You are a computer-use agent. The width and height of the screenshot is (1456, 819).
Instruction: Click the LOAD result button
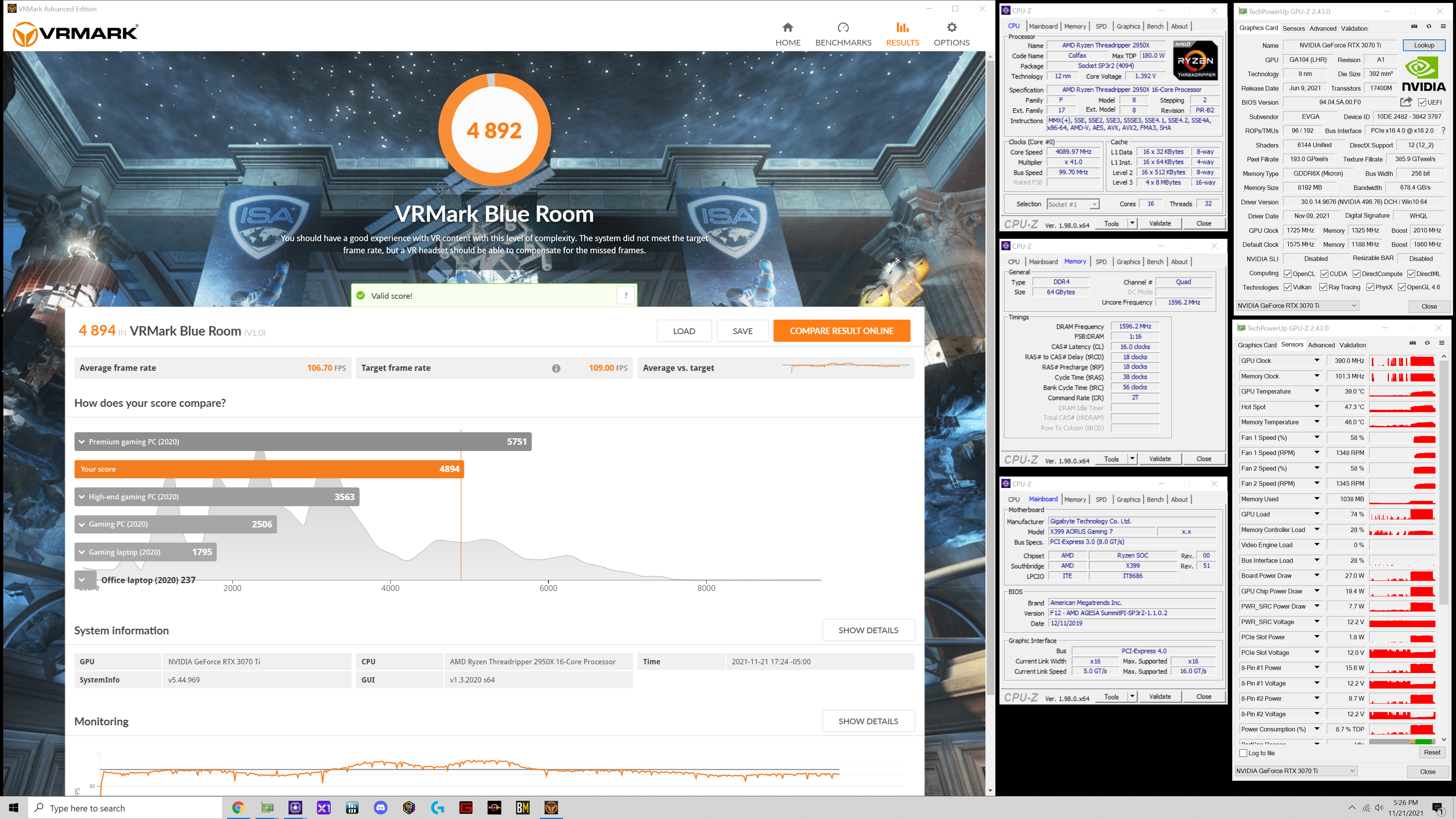point(684,331)
